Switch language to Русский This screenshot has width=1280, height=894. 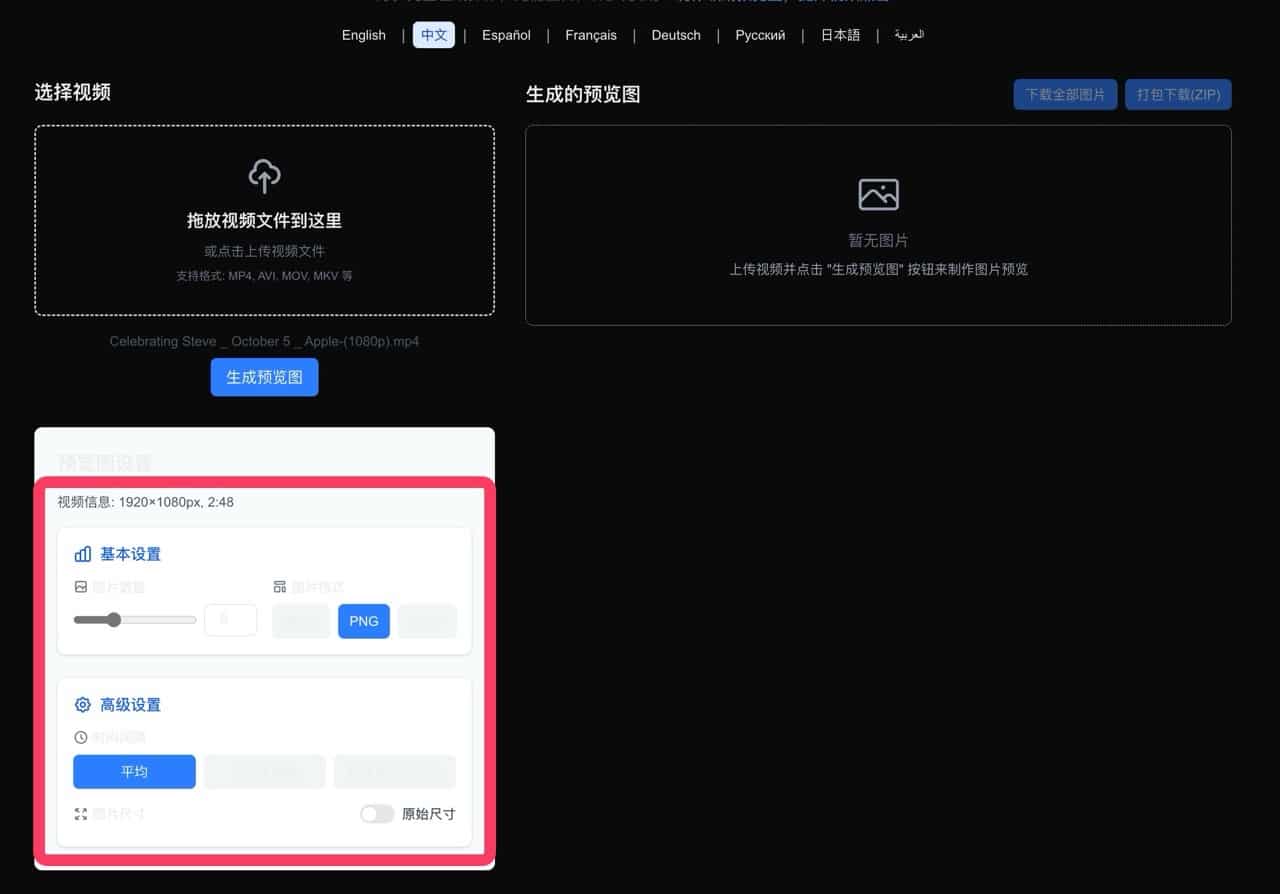click(760, 35)
